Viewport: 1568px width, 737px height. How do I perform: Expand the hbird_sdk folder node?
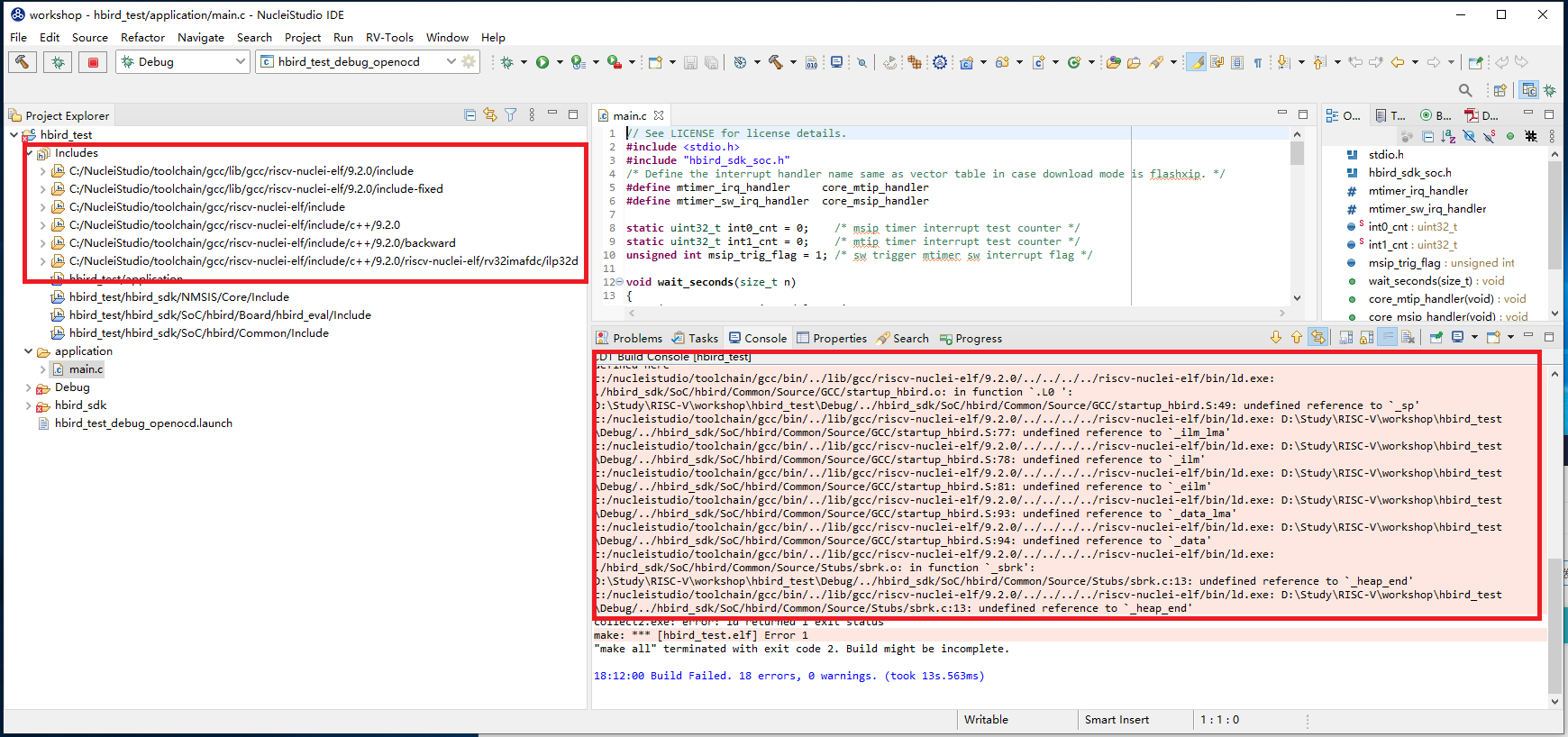29,405
